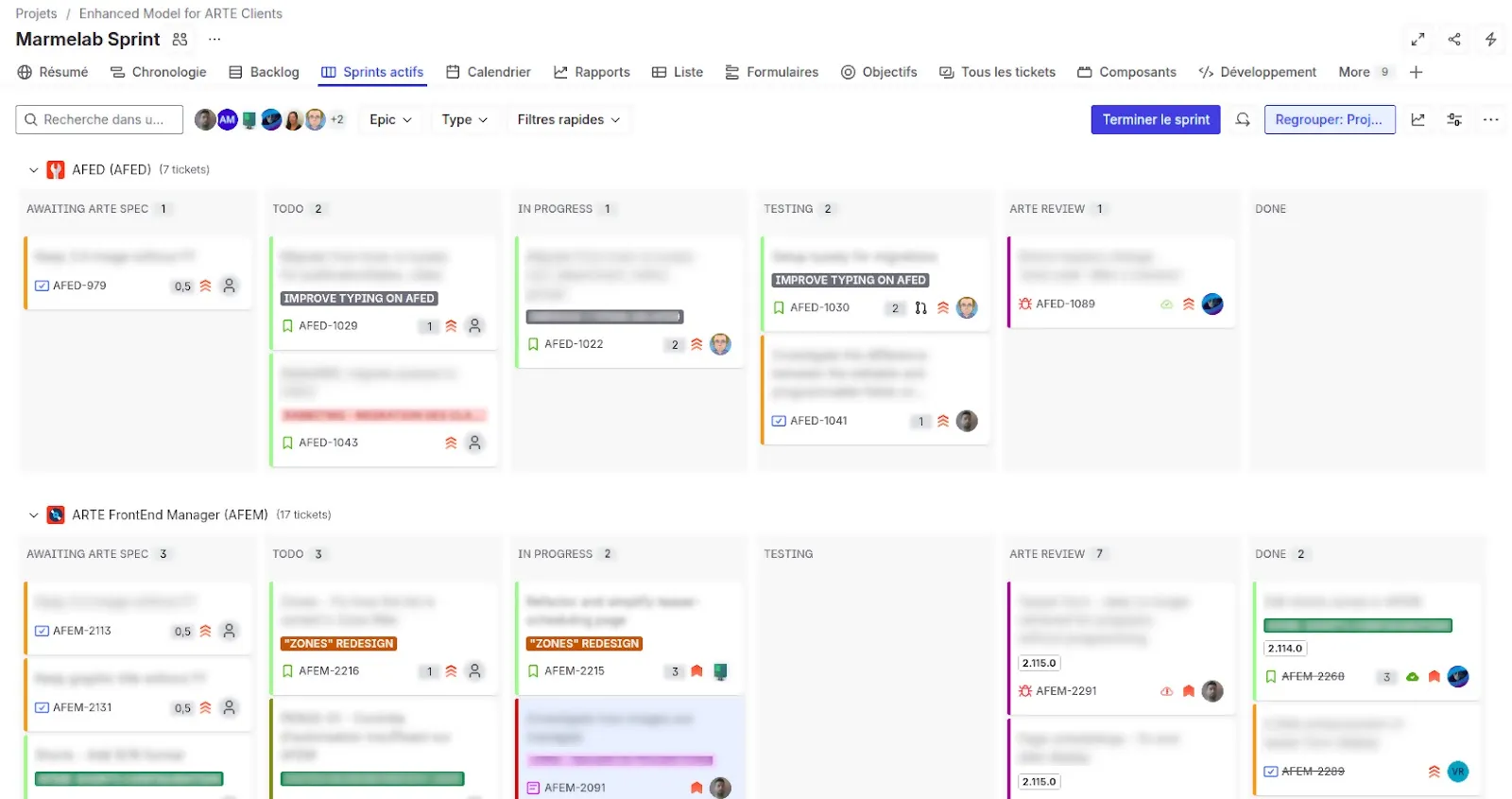Open ticket AFEM-2268
This screenshot has height=799, width=1512.
click(x=1313, y=677)
